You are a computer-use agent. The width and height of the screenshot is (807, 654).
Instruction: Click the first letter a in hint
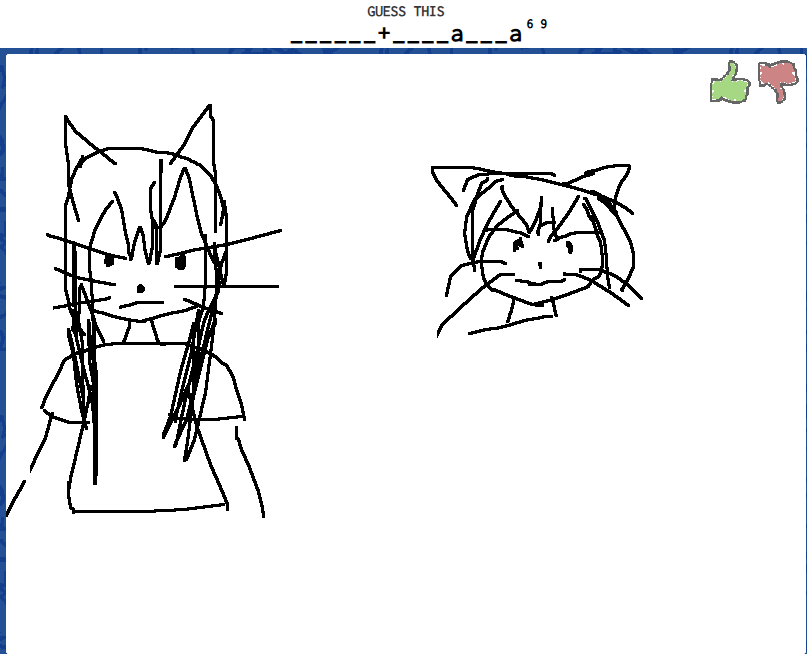457,35
